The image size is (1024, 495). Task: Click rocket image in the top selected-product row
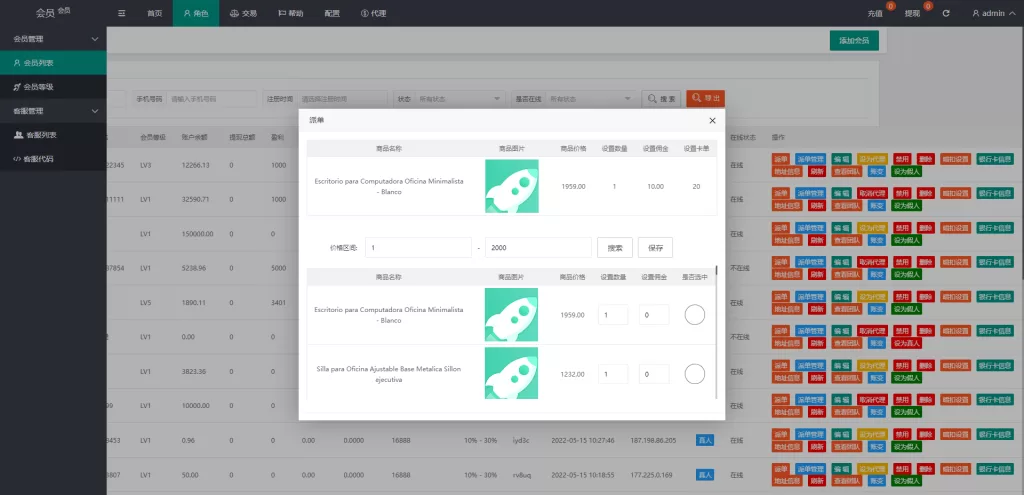pyautogui.click(x=511, y=186)
